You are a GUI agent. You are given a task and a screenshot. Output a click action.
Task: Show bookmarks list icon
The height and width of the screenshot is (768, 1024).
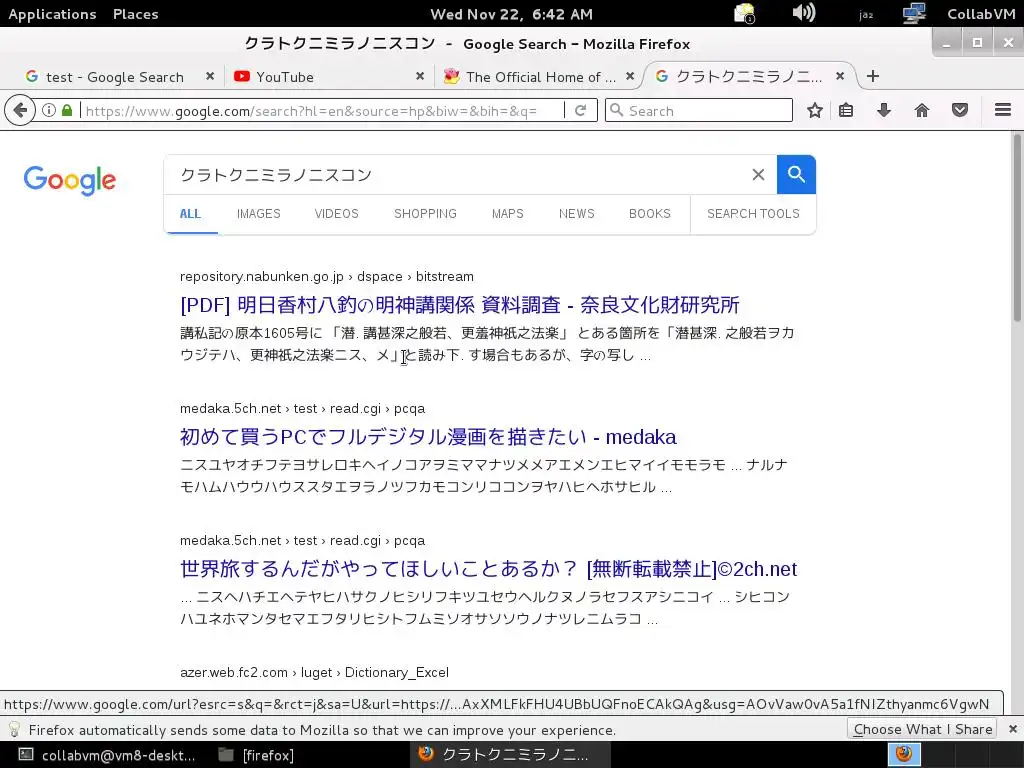pos(846,110)
